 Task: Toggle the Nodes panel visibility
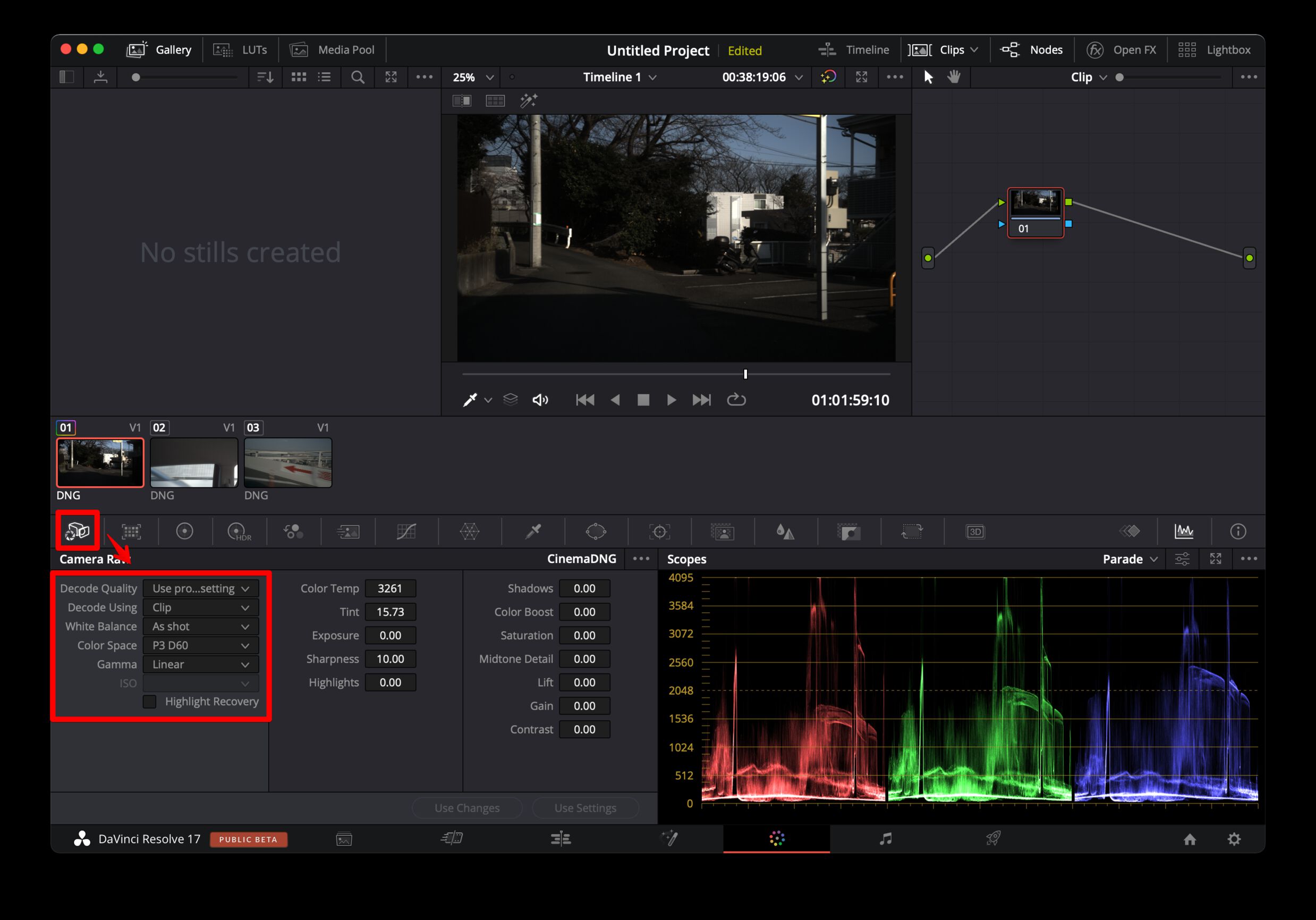[1032, 50]
